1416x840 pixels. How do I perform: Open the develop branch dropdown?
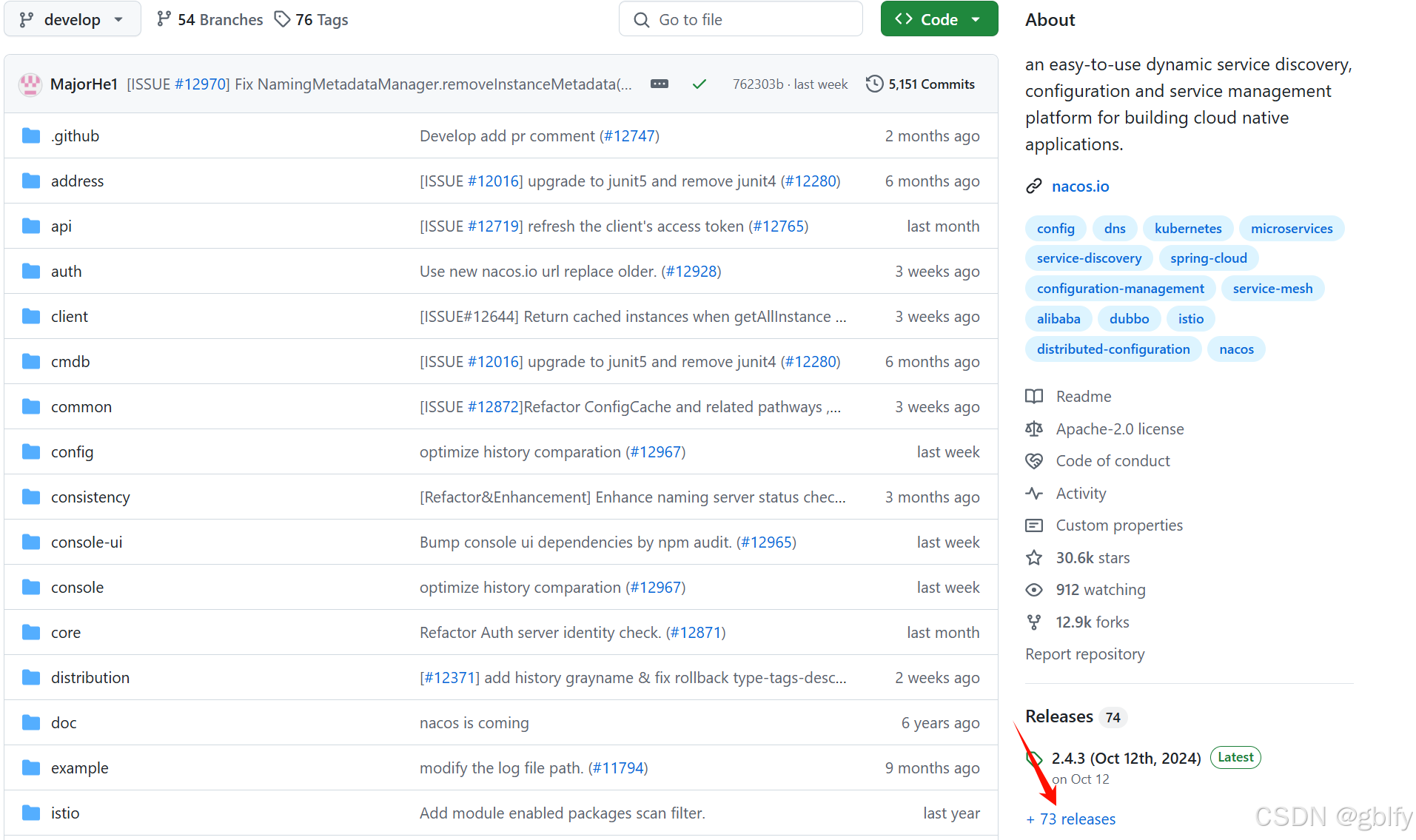(72, 19)
